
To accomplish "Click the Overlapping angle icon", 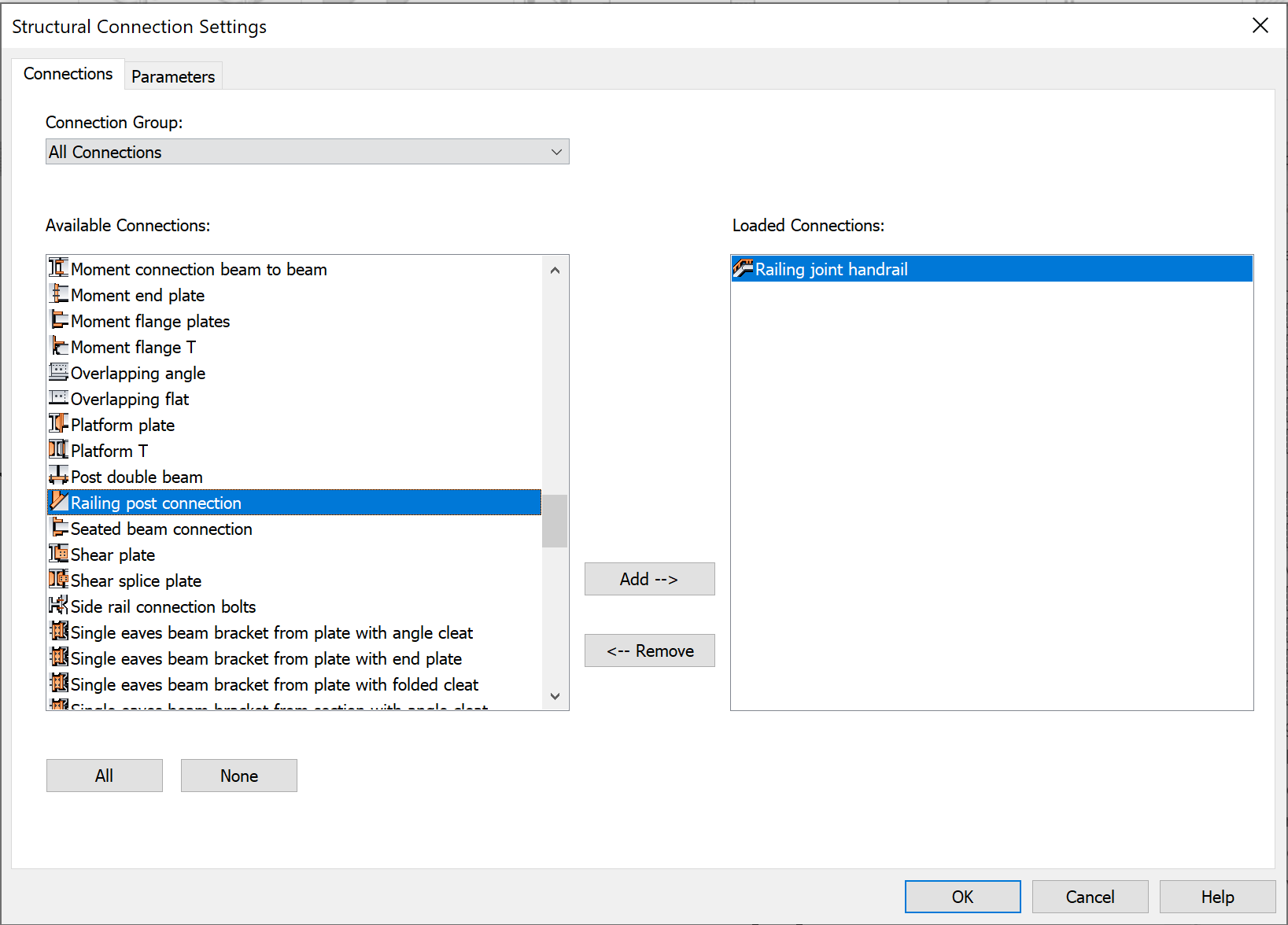I will (59, 372).
